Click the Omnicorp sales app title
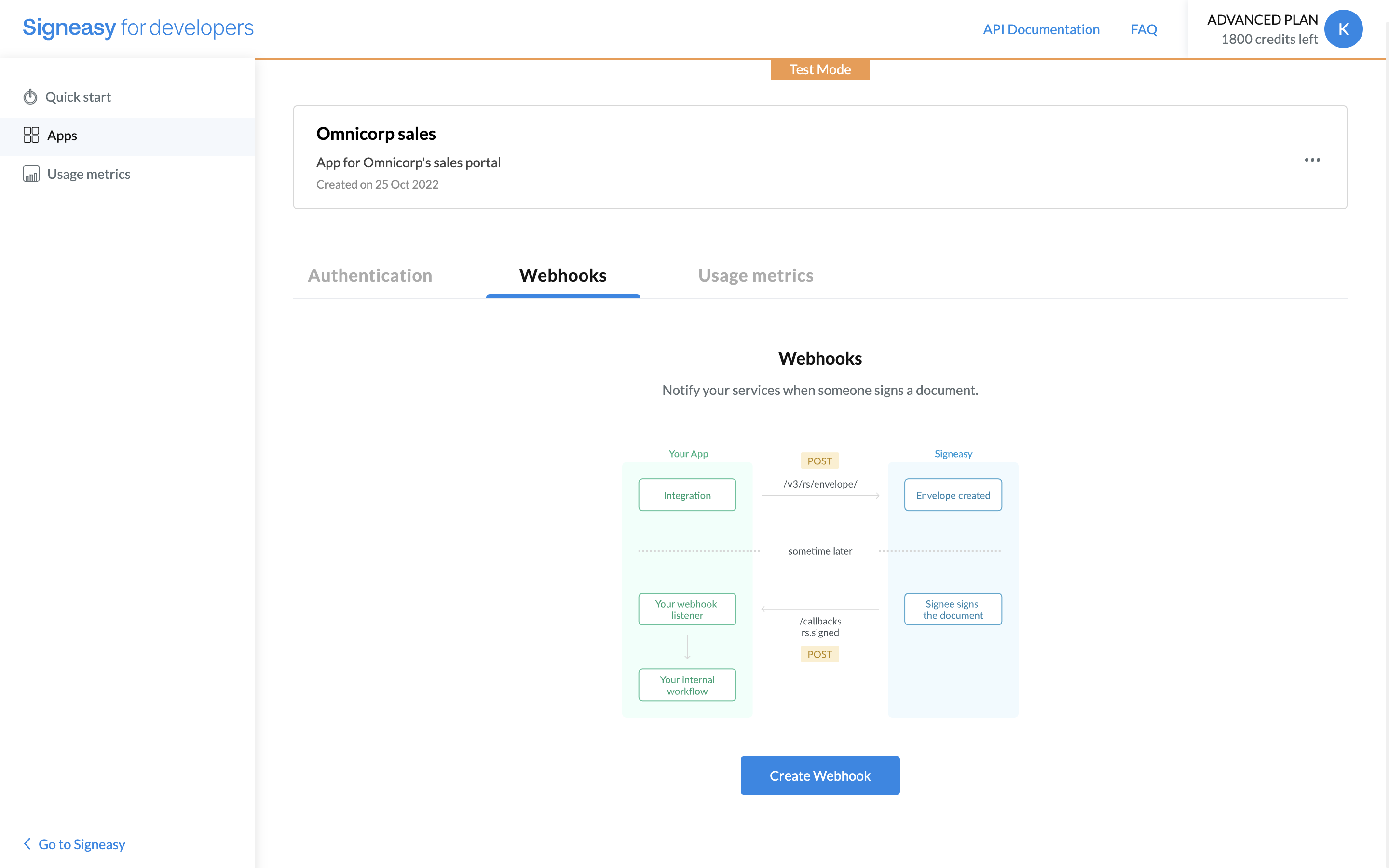The height and width of the screenshot is (868, 1389). pos(376,134)
